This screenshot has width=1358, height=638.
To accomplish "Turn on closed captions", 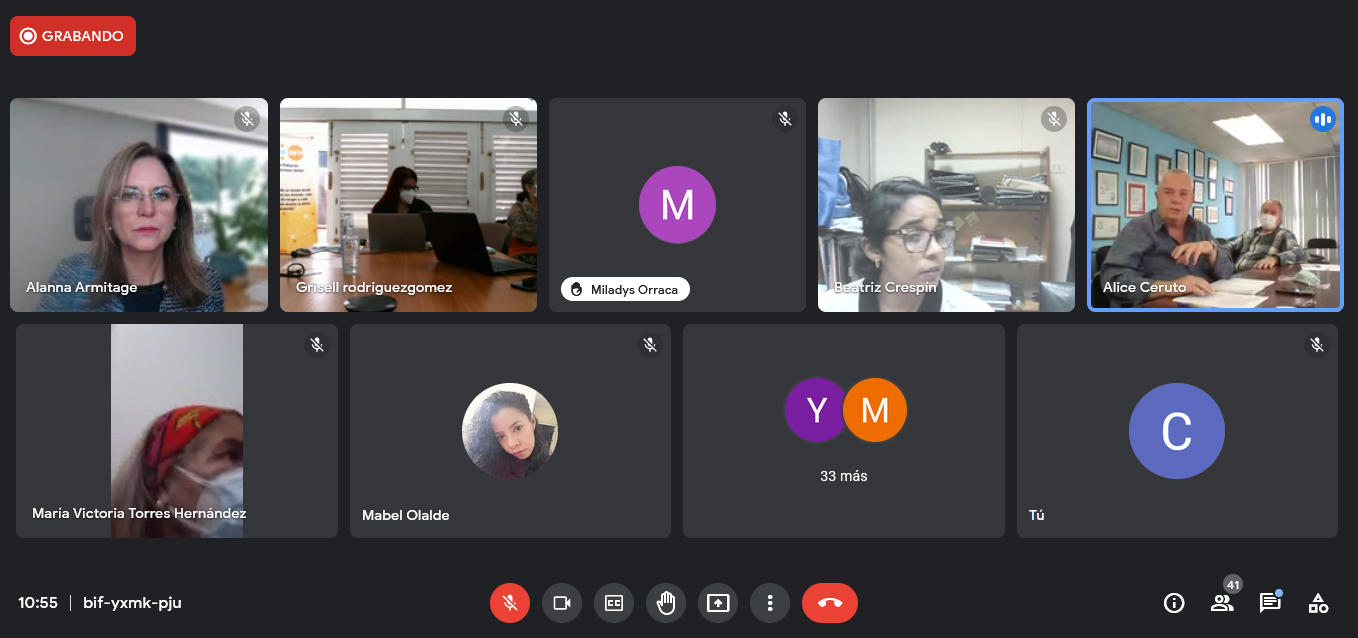I will tap(614, 603).
